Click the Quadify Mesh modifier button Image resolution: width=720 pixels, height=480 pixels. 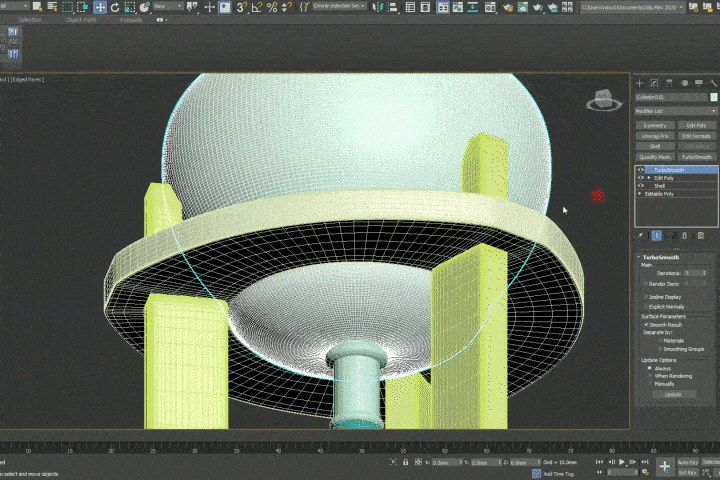click(x=655, y=157)
